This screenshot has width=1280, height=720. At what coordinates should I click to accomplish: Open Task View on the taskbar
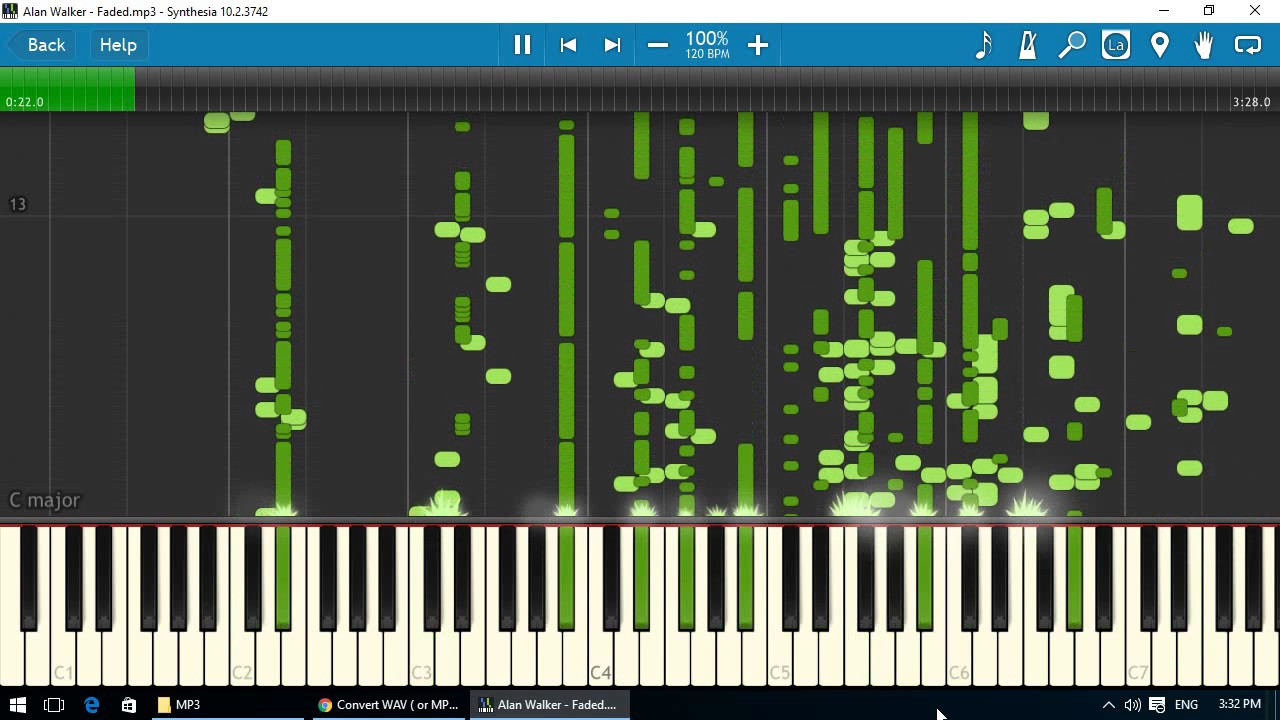coord(54,705)
